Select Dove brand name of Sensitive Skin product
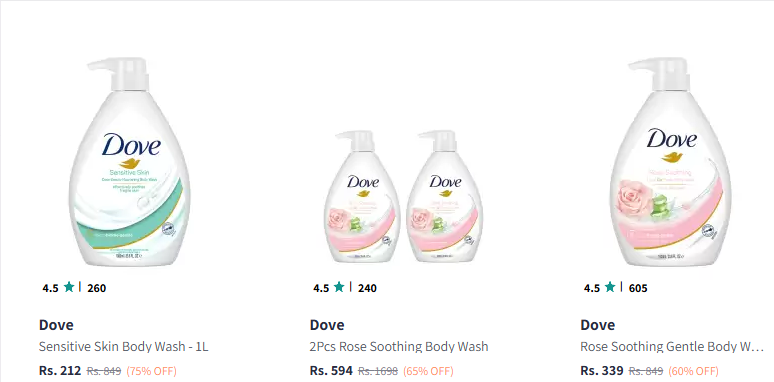Image resolution: width=774 pixels, height=382 pixels. pyautogui.click(x=56, y=325)
